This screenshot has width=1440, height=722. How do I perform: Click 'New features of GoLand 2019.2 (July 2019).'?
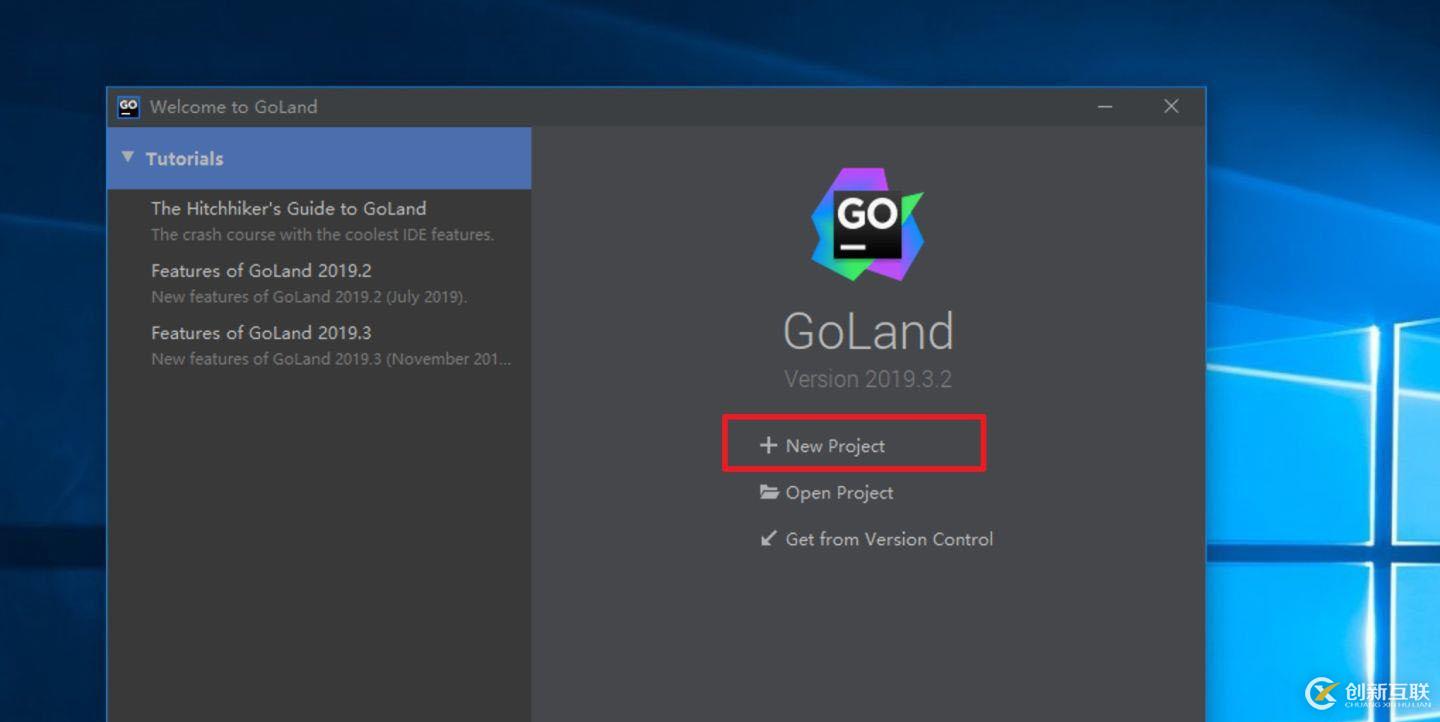309,297
